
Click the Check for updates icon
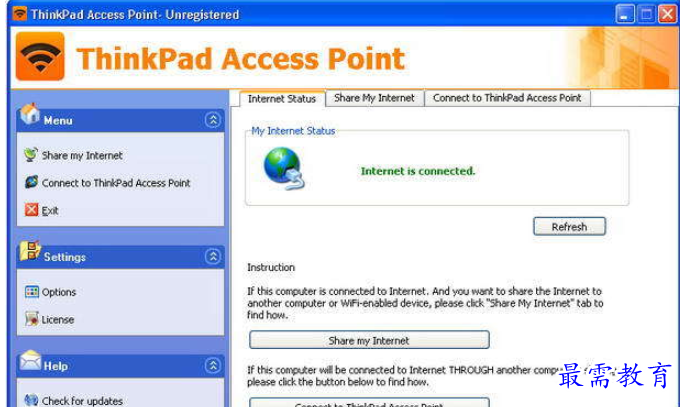pos(31,400)
